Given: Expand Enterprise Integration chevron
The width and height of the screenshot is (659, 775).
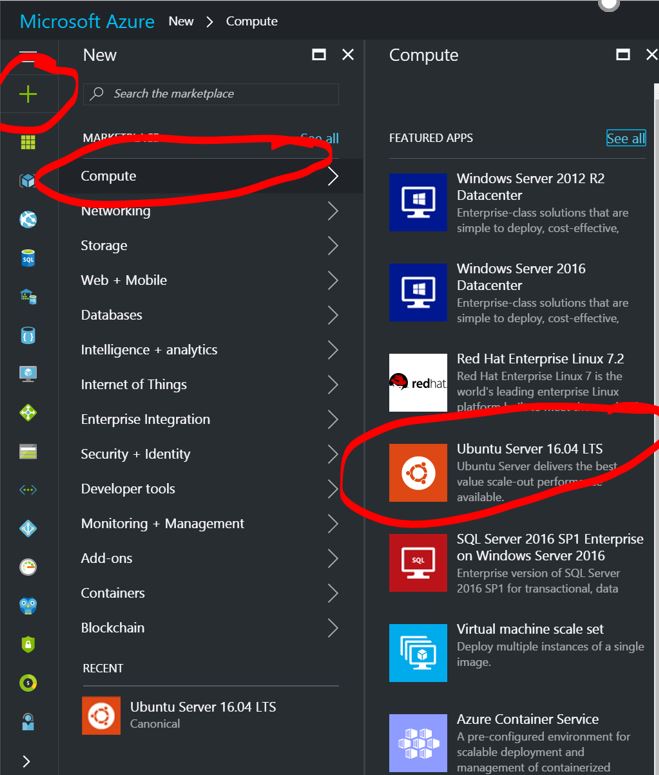Looking at the screenshot, I should [x=333, y=419].
